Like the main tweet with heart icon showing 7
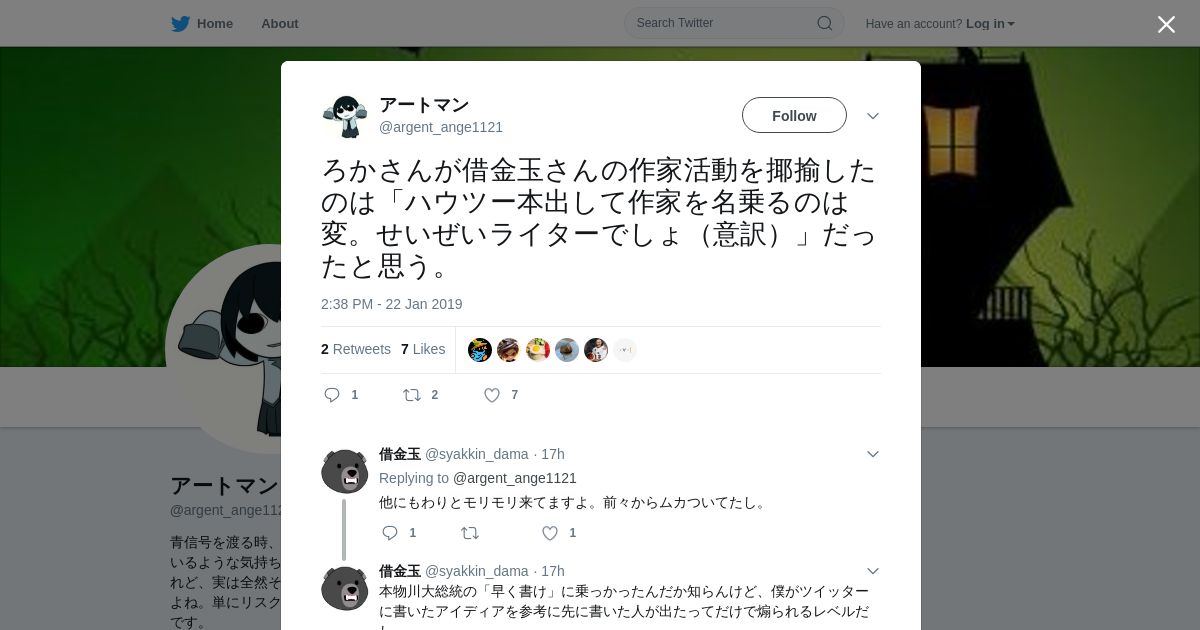Viewport: 1200px width, 630px height. tap(492, 395)
